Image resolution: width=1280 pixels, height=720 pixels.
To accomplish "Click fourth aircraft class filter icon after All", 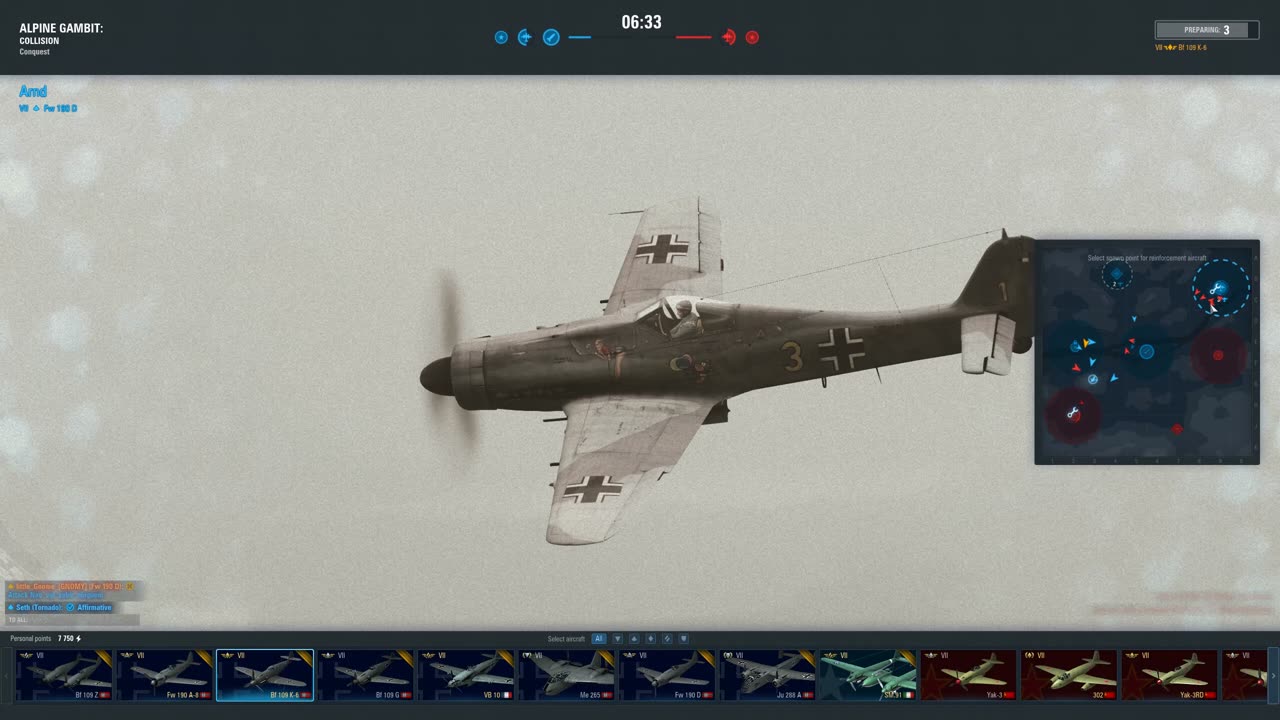I will click(667, 639).
